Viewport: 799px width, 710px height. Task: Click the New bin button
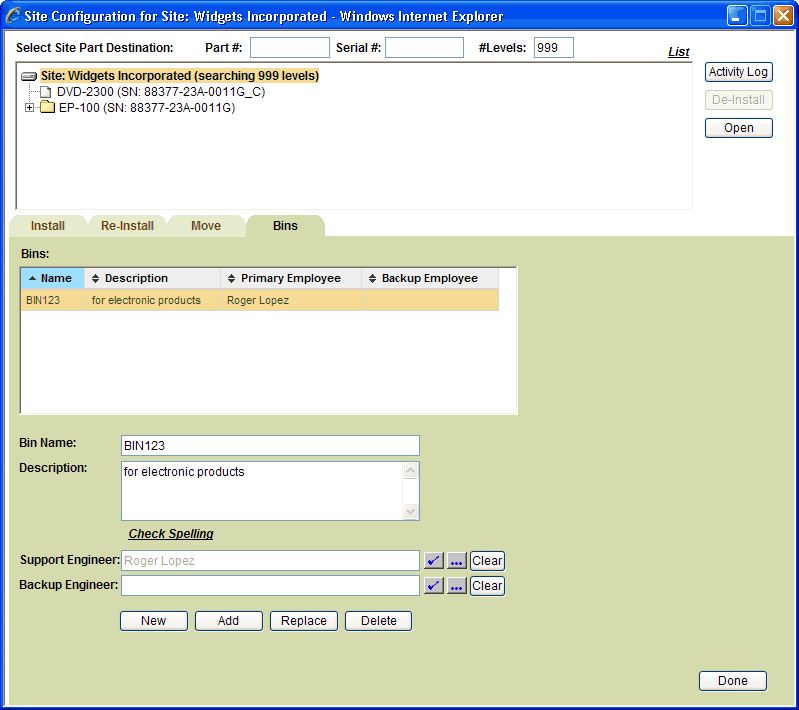click(x=154, y=621)
